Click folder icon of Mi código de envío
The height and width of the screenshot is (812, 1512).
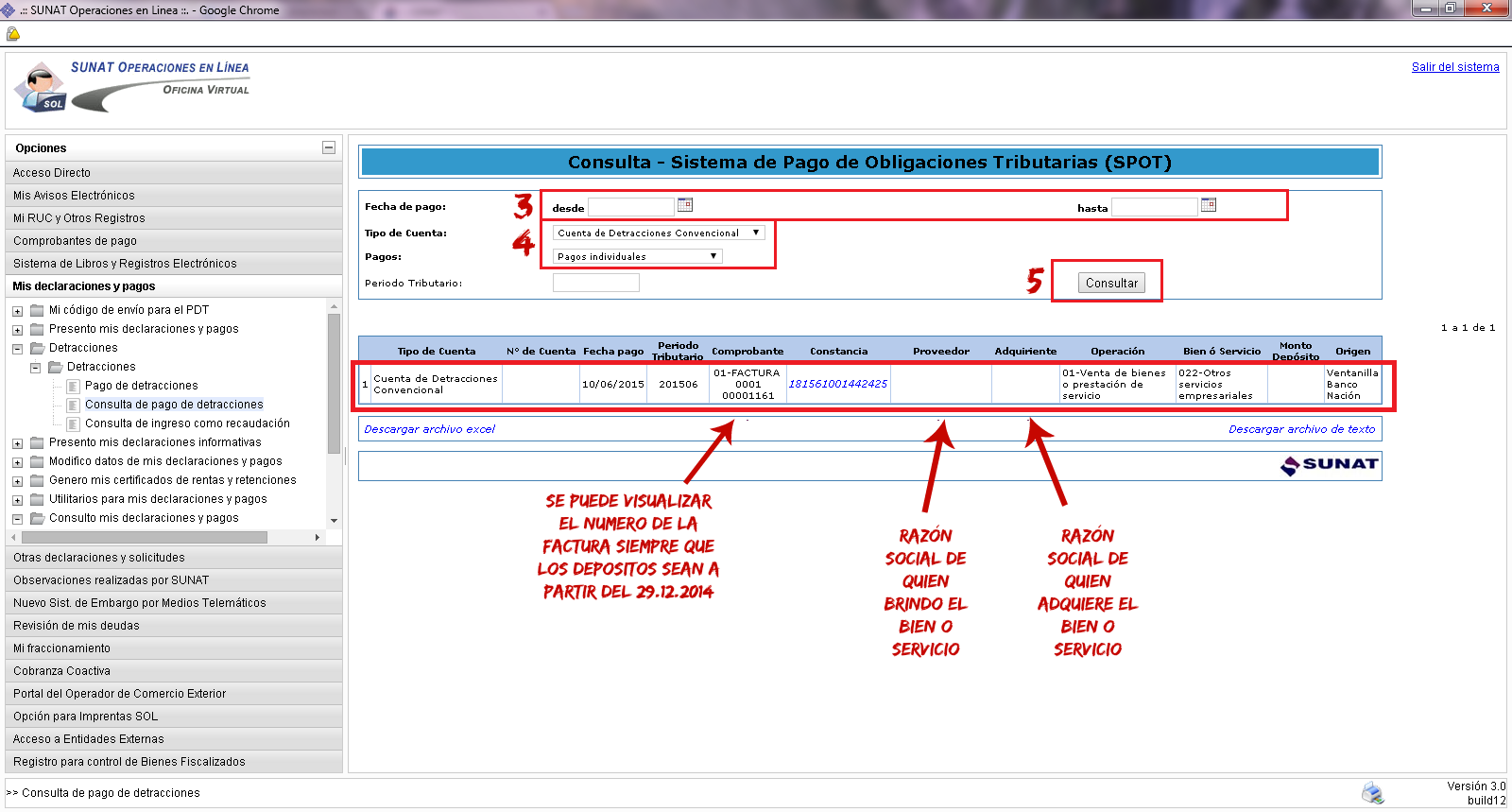37,310
